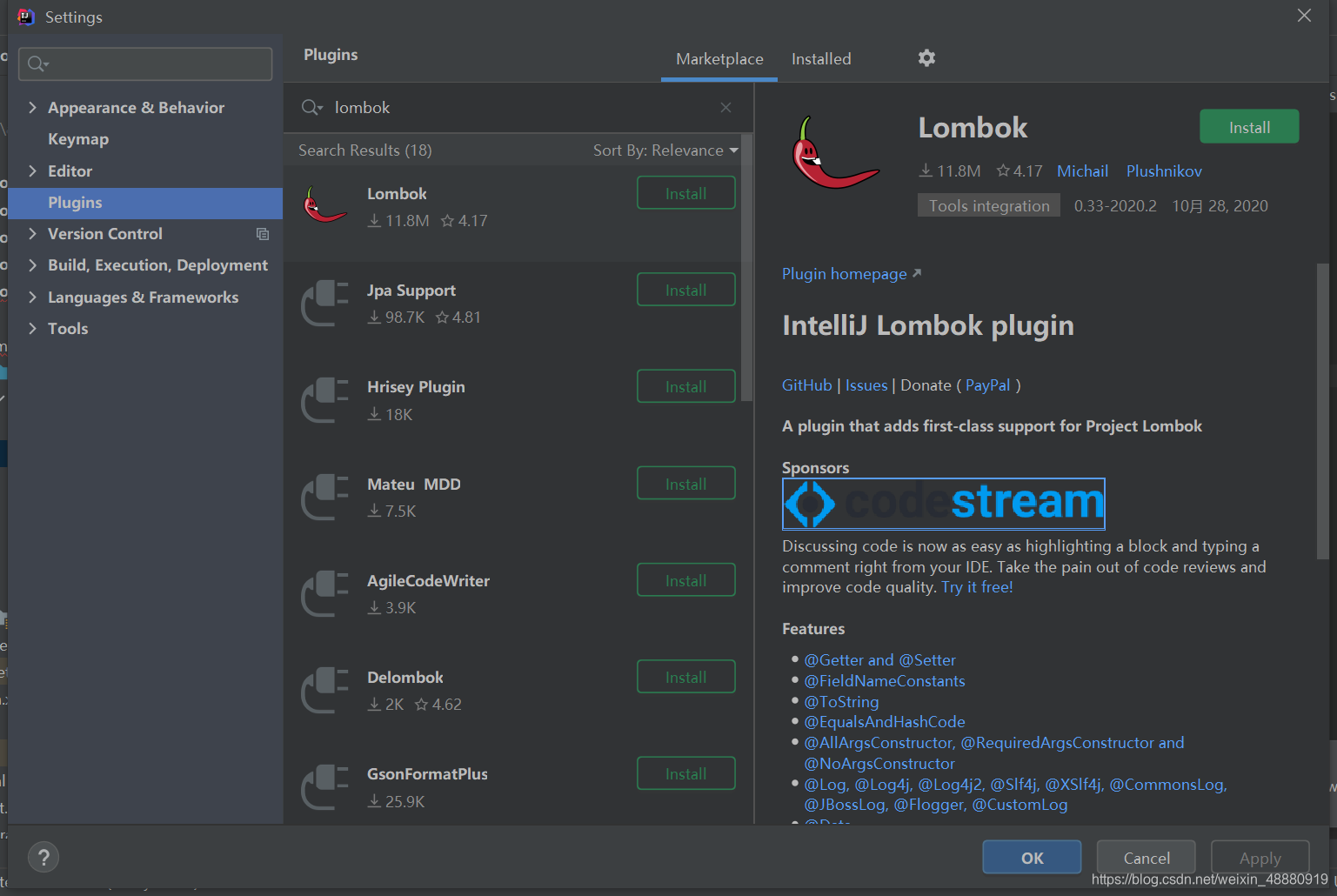Switch to the Marketplace tab

(719, 59)
